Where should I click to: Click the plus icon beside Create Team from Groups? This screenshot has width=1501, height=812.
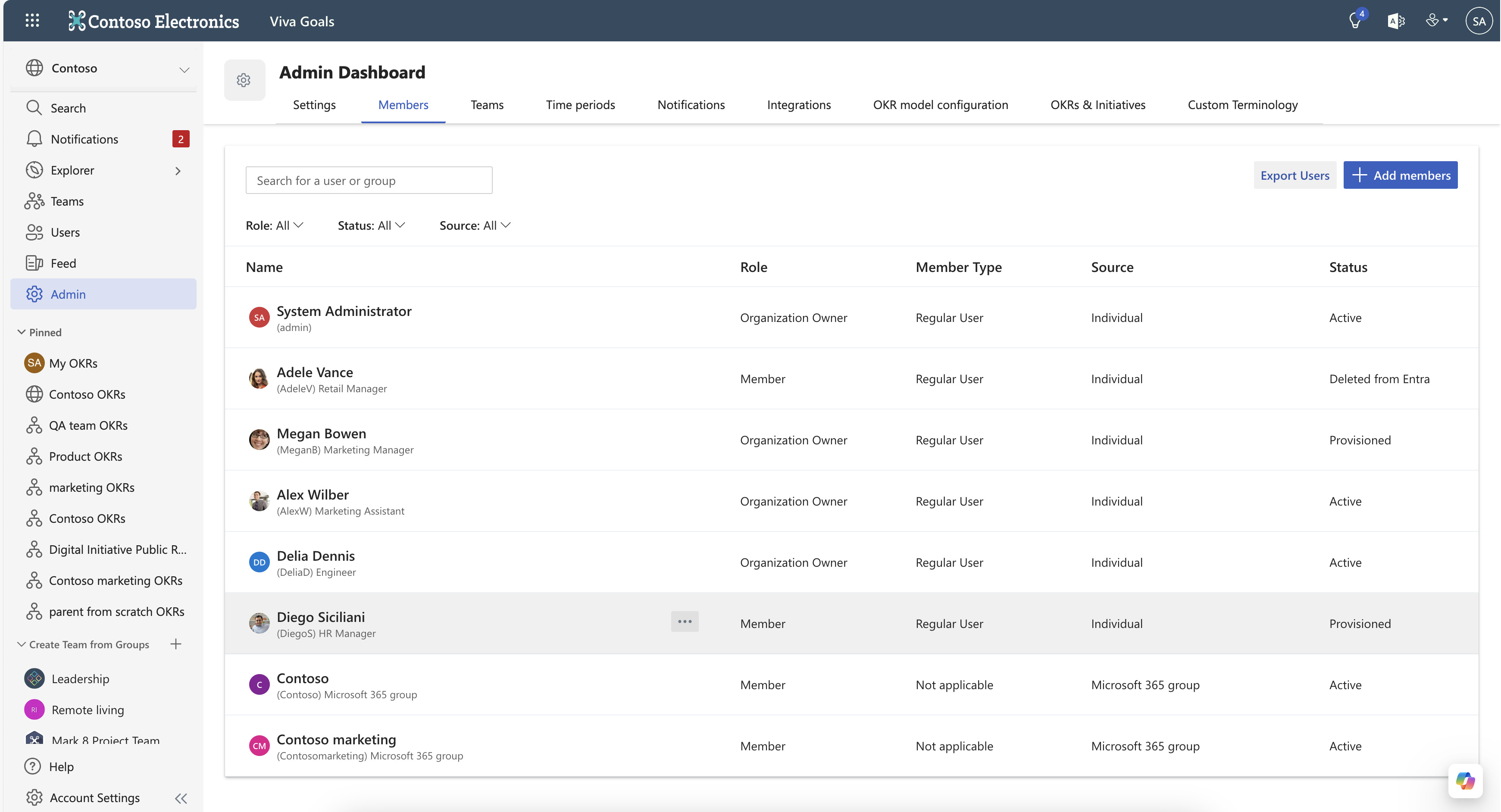click(175, 643)
